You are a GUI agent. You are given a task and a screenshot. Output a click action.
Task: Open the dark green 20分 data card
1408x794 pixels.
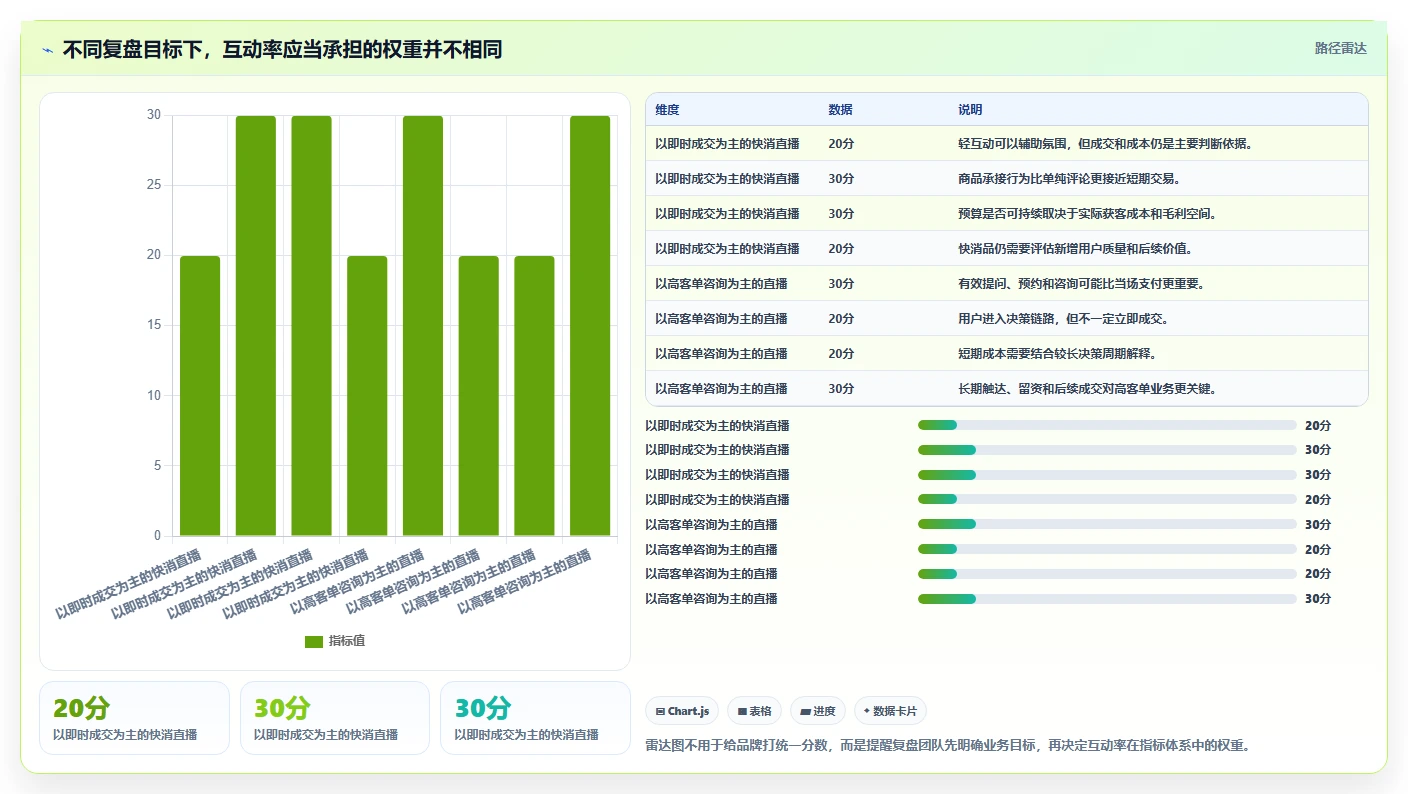(134, 718)
